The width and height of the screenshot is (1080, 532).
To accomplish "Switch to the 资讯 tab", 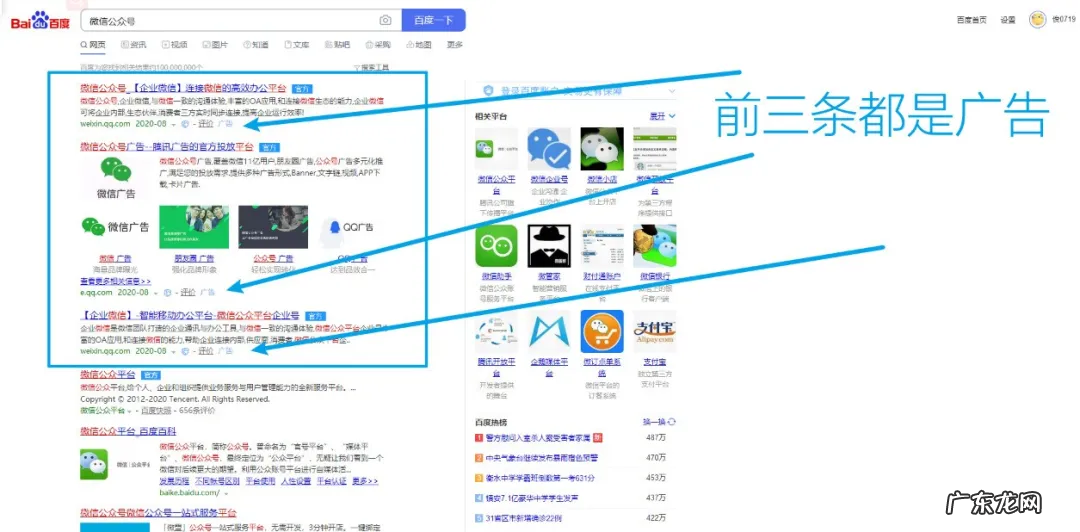I will [134, 45].
